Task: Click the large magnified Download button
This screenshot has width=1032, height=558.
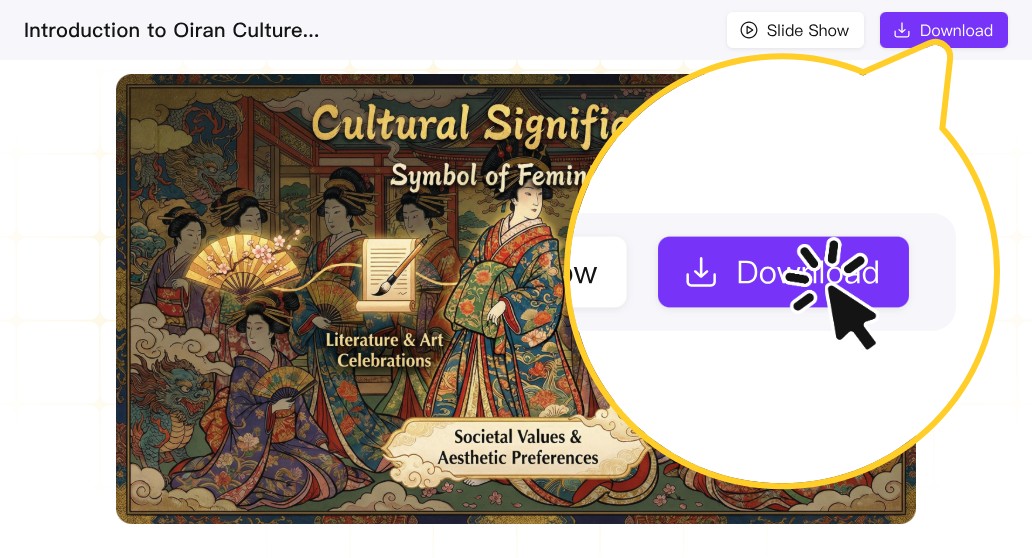Action: (782, 272)
